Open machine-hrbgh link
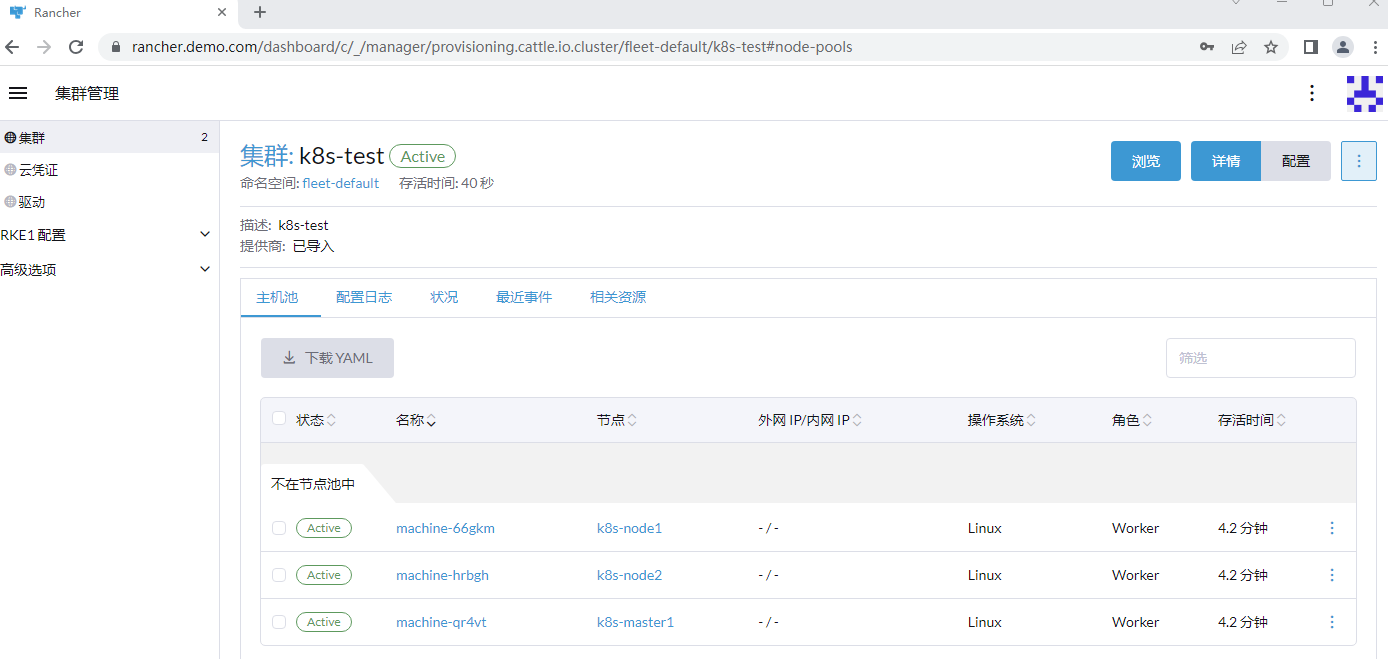This screenshot has height=659, width=1388. [442, 575]
